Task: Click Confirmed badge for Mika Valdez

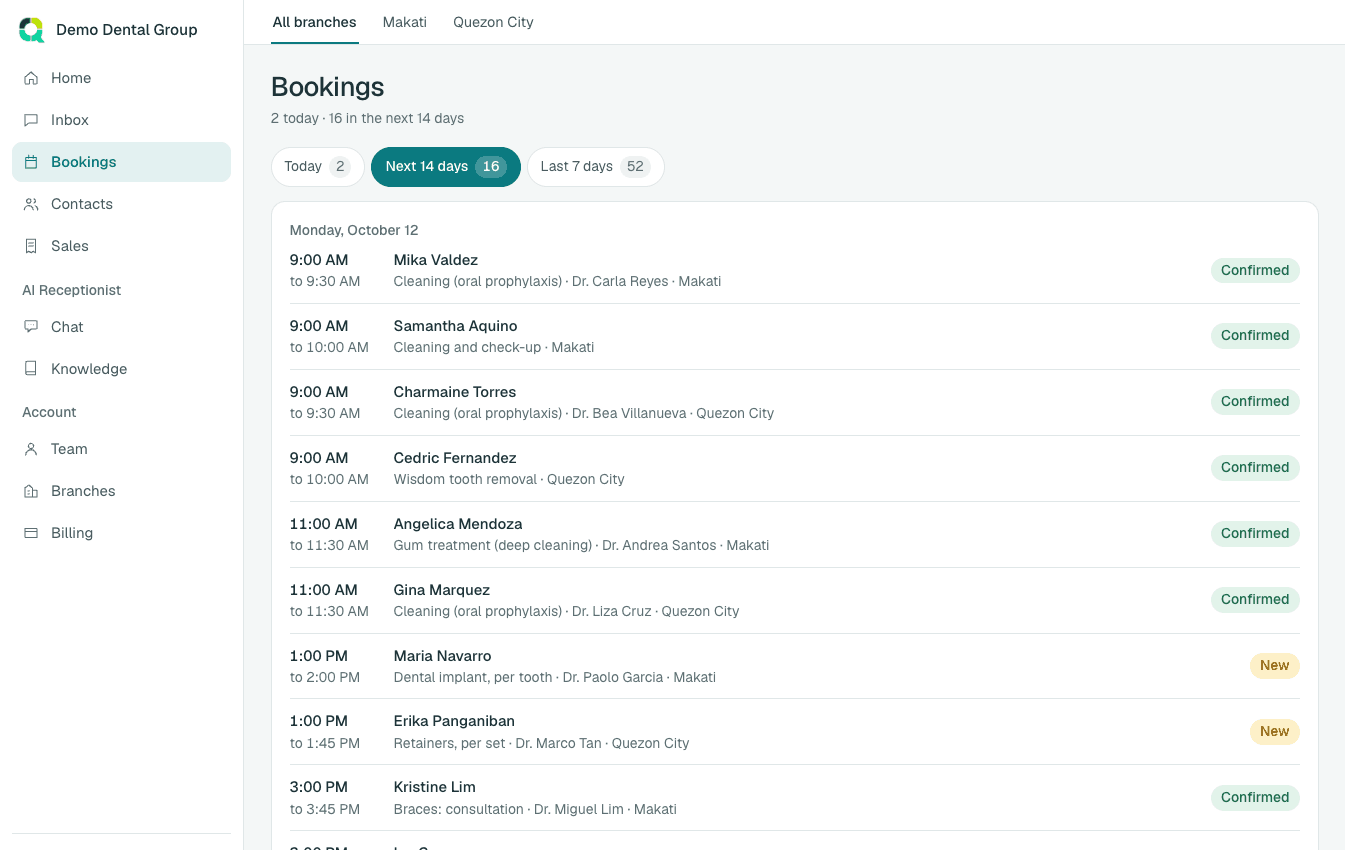Action: [1255, 270]
